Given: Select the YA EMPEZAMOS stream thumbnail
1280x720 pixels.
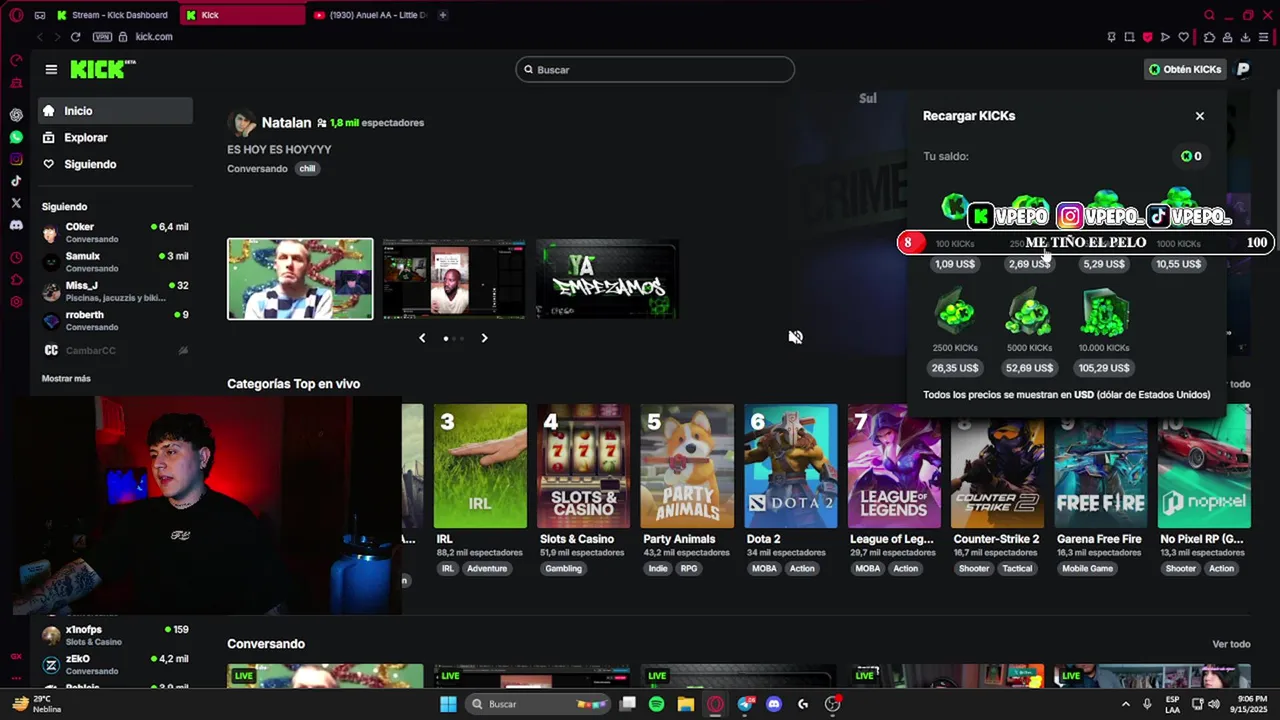Looking at the screenshot, I should 607,279.
